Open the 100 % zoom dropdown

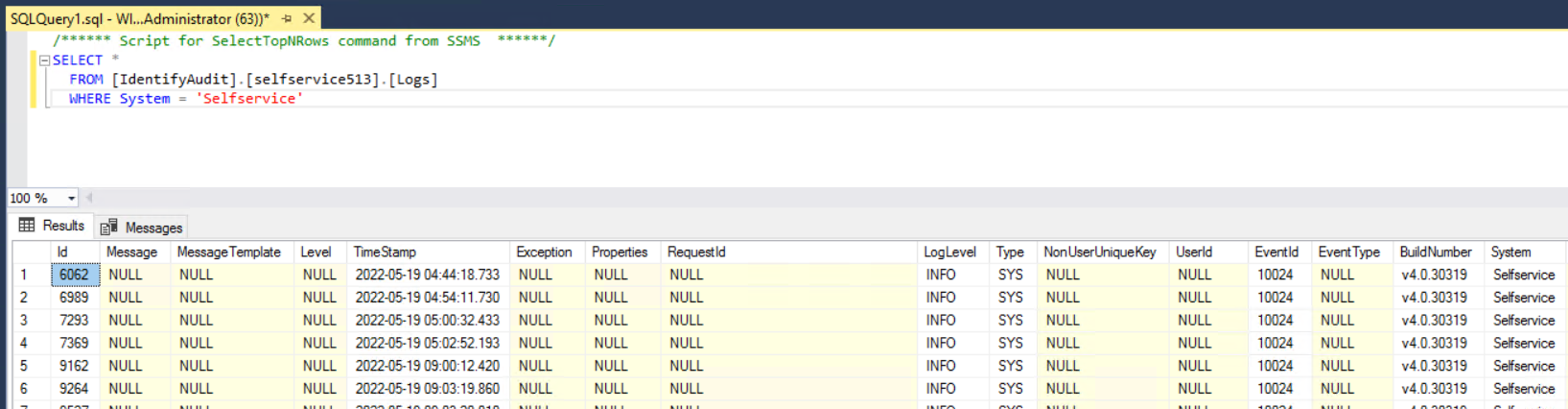pyautogui.click(x=71, y=199)
